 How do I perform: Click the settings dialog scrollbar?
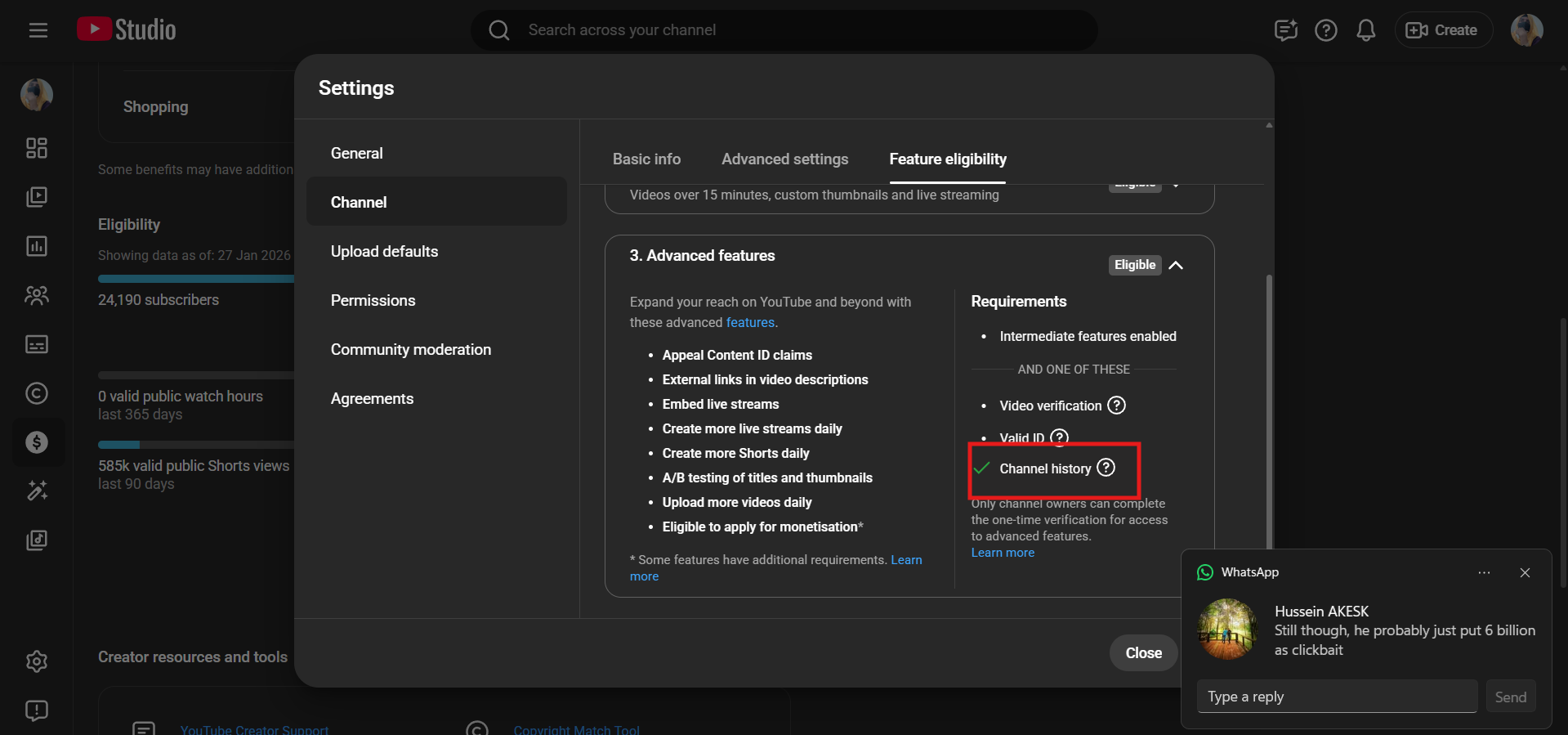click(1268, 409)
